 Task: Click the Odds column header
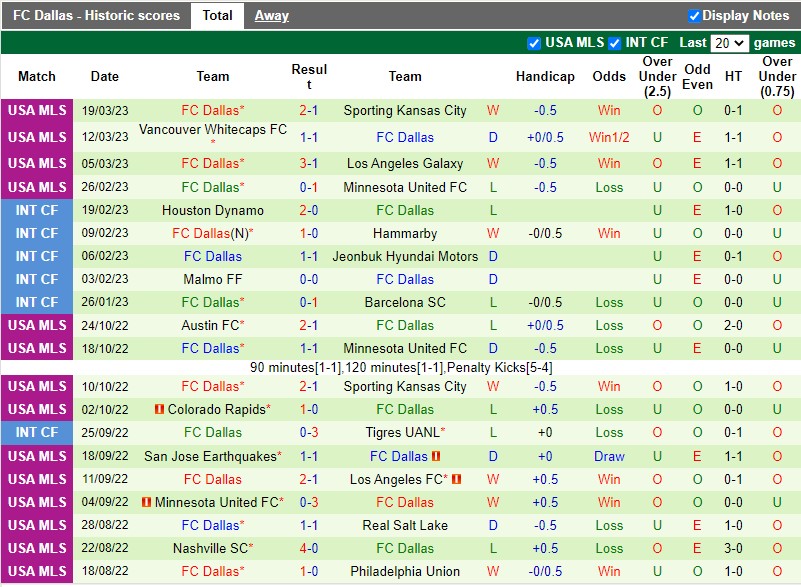click(609, 77)
